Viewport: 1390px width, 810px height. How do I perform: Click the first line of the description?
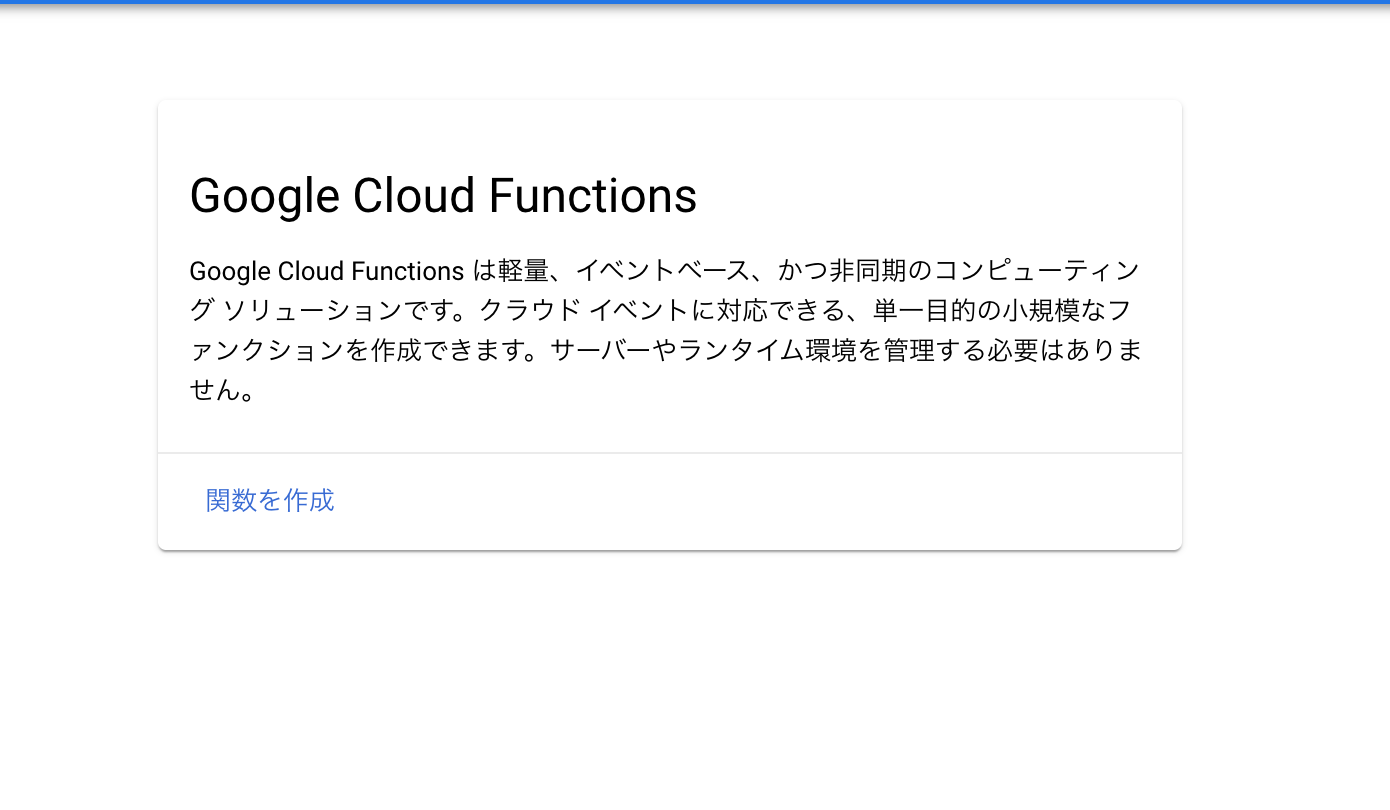tap(660, 269)
